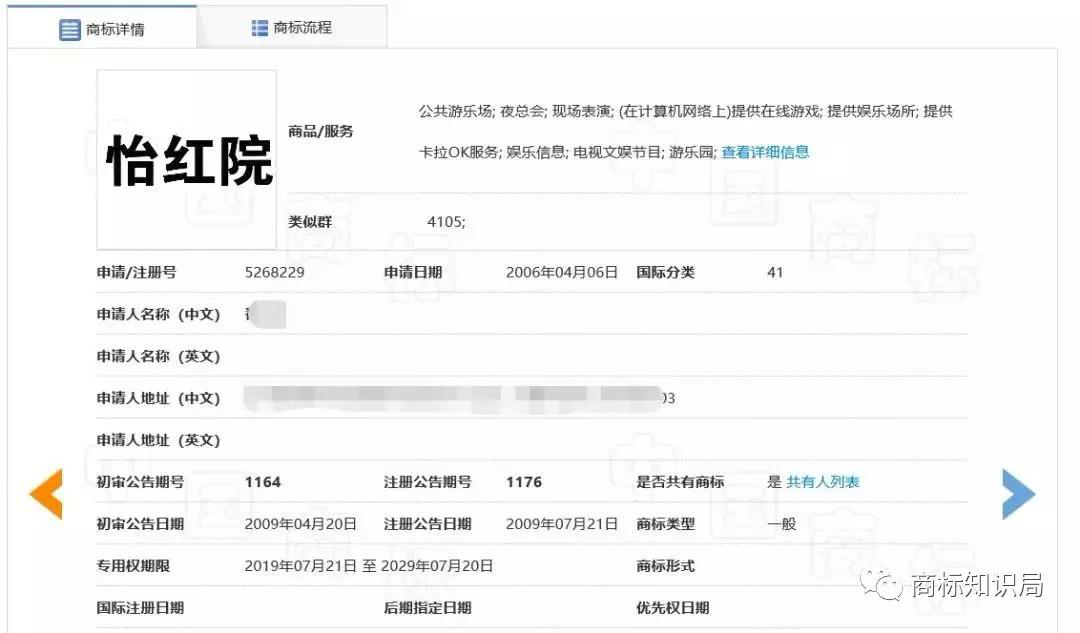Click the list icon beside 商标详情

(69, 29)
